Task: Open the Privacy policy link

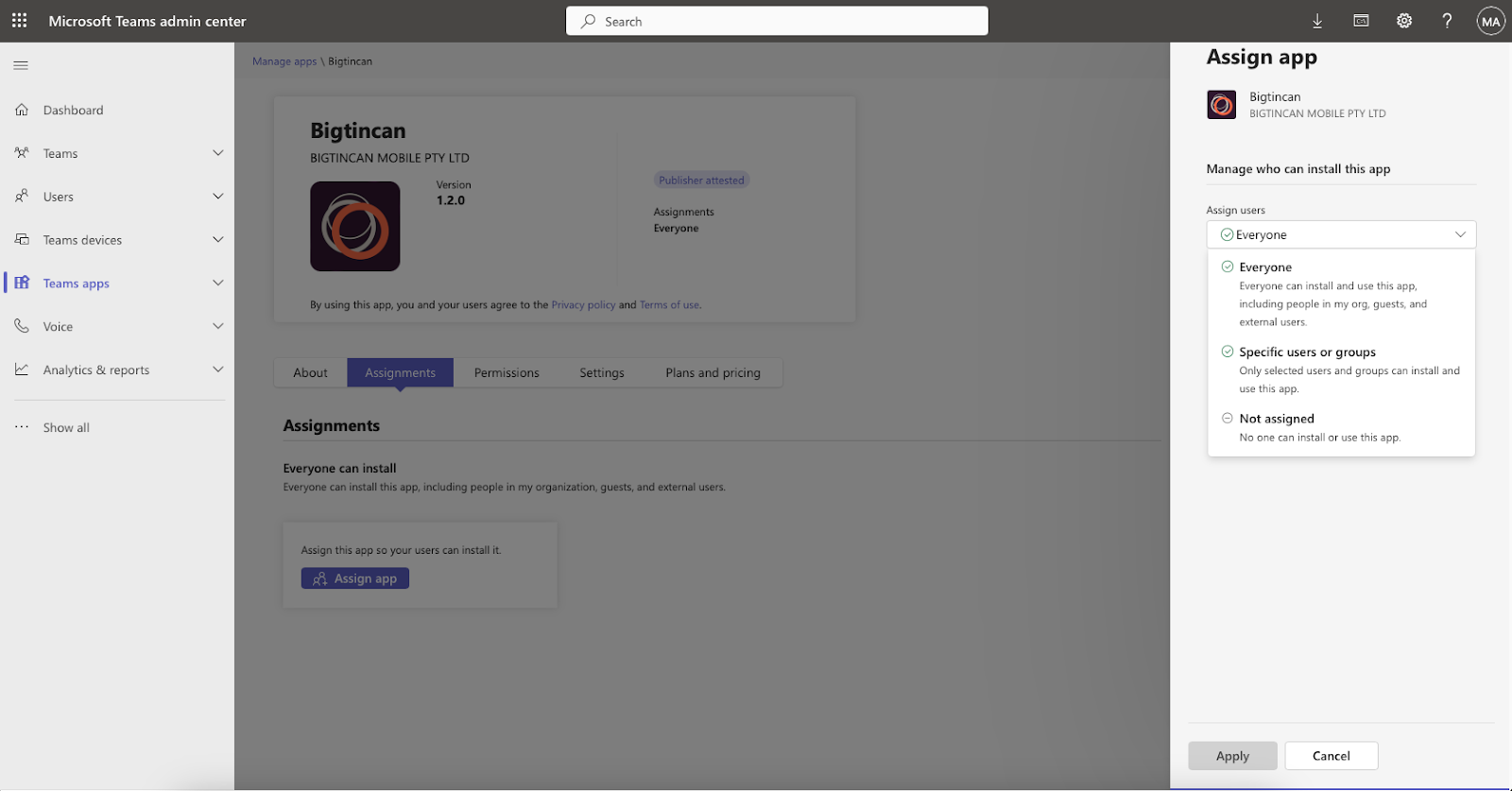Action: coord(583,305)
